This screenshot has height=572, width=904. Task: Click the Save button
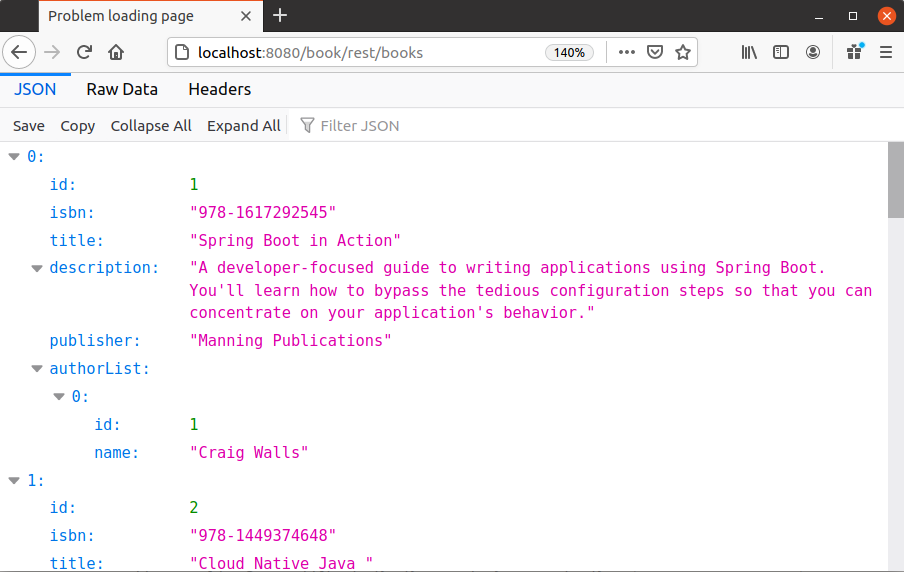click(29, 126)
